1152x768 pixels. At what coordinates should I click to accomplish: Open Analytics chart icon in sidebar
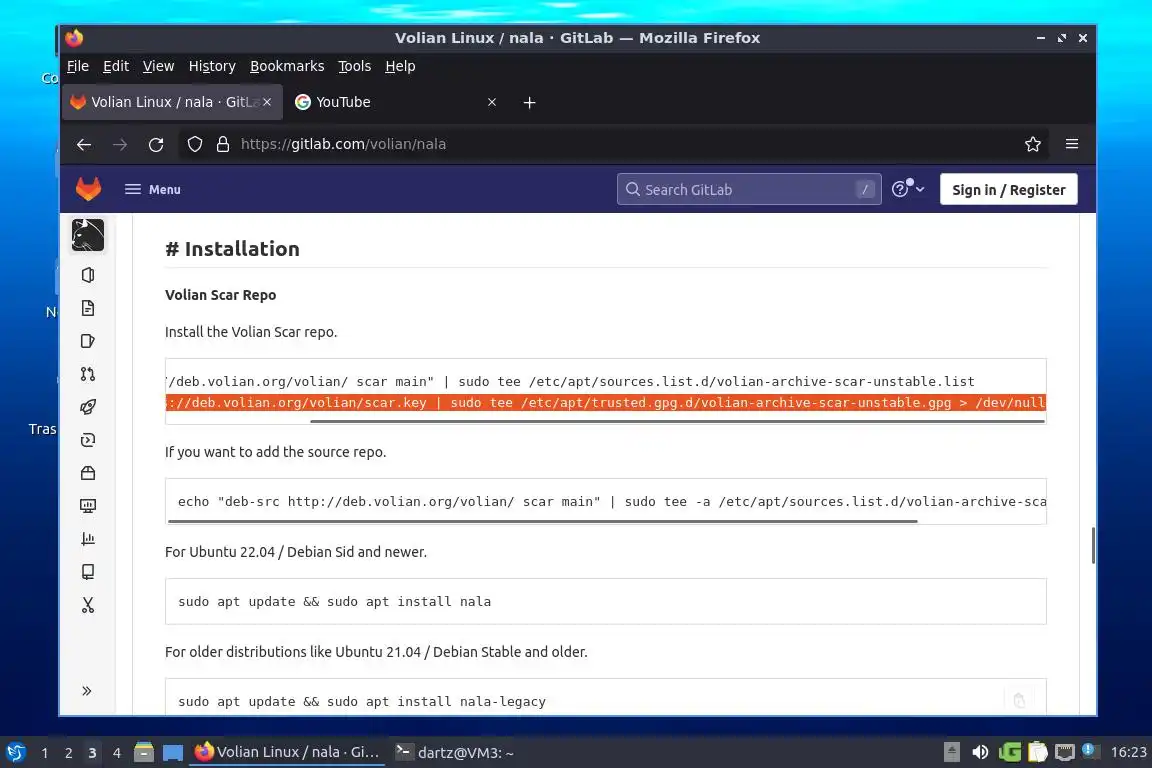tap(87, 539)
